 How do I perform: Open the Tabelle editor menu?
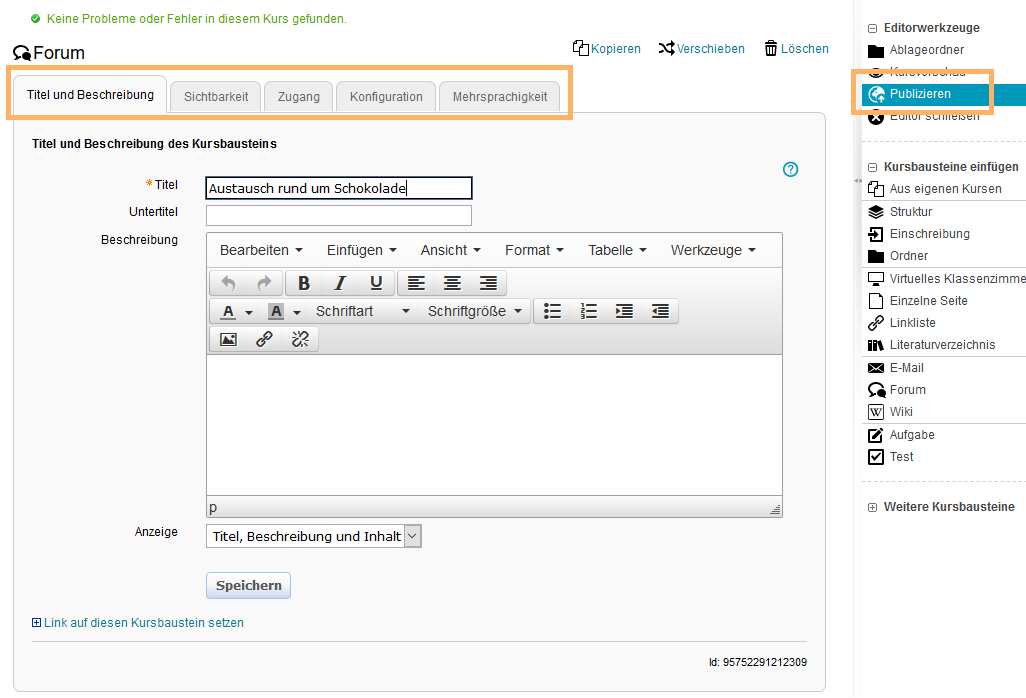point(611,250)
